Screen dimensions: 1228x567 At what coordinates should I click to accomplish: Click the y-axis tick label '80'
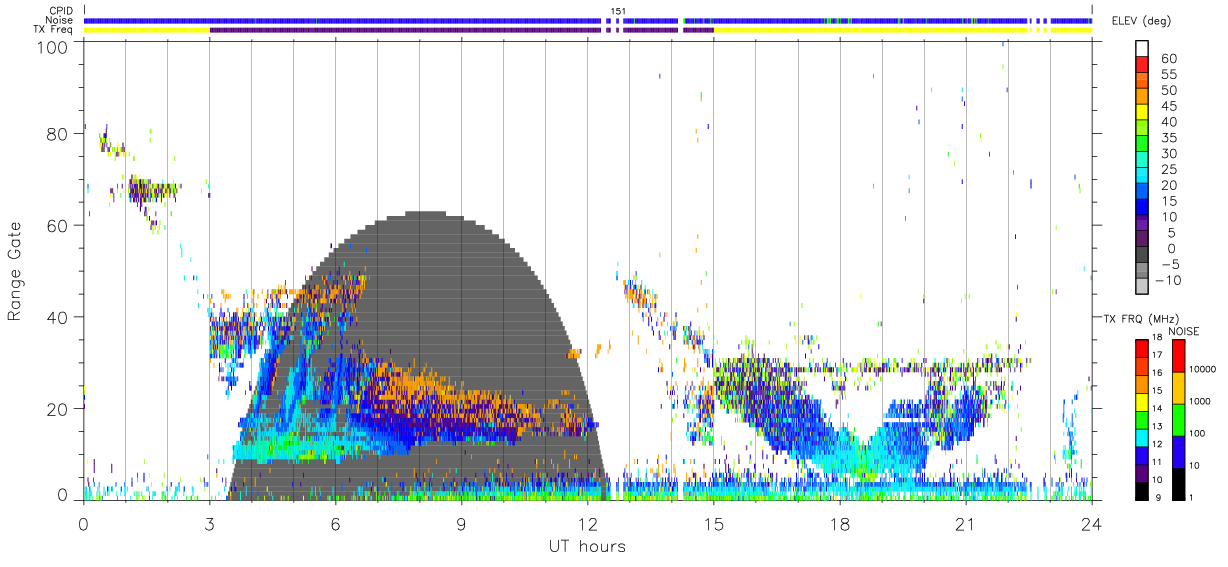pyautogui.click(x=58, y=134)
